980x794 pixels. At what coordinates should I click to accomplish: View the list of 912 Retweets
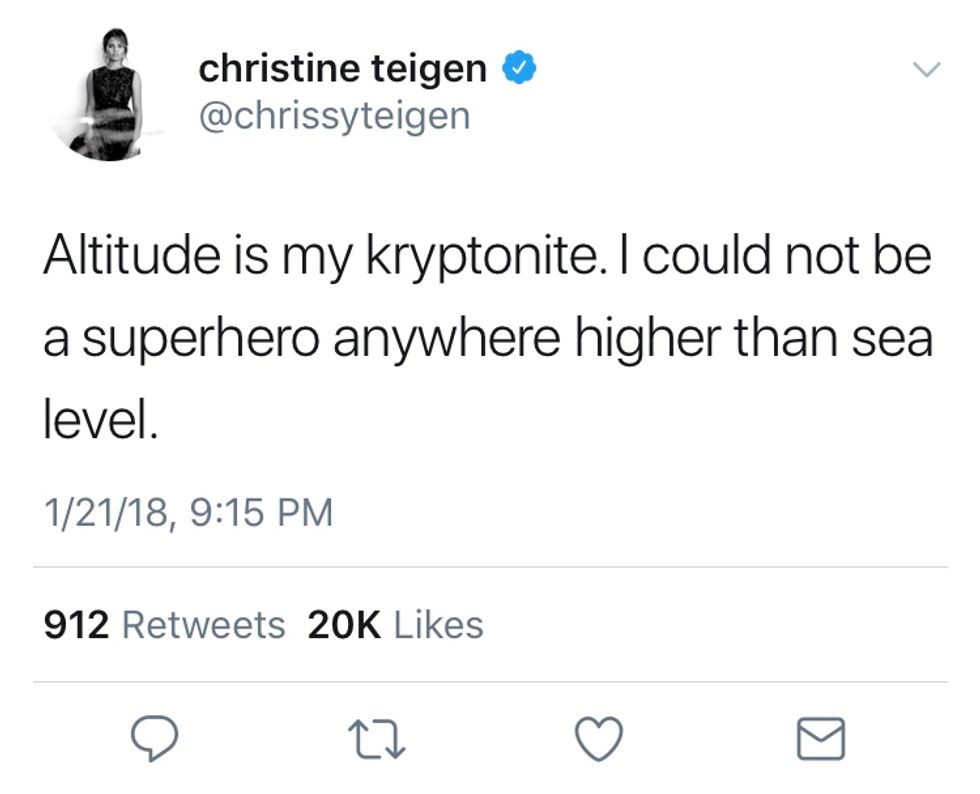(165, 625)
